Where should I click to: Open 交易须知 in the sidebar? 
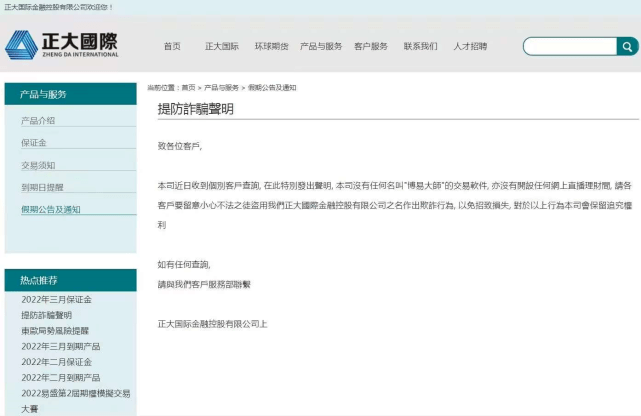click(x=38, y=165)
